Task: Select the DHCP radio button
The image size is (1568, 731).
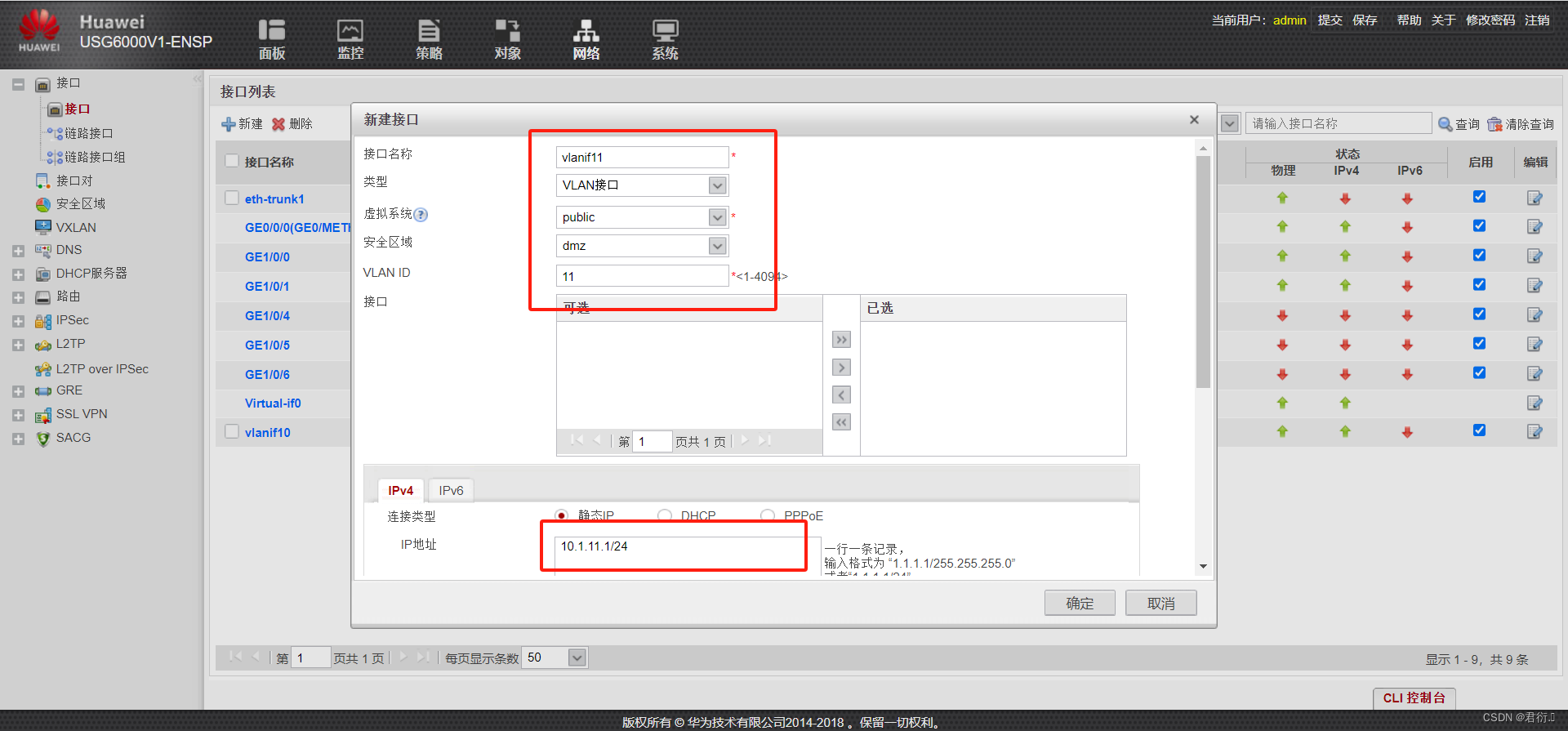Action: (x=665, y=515)
